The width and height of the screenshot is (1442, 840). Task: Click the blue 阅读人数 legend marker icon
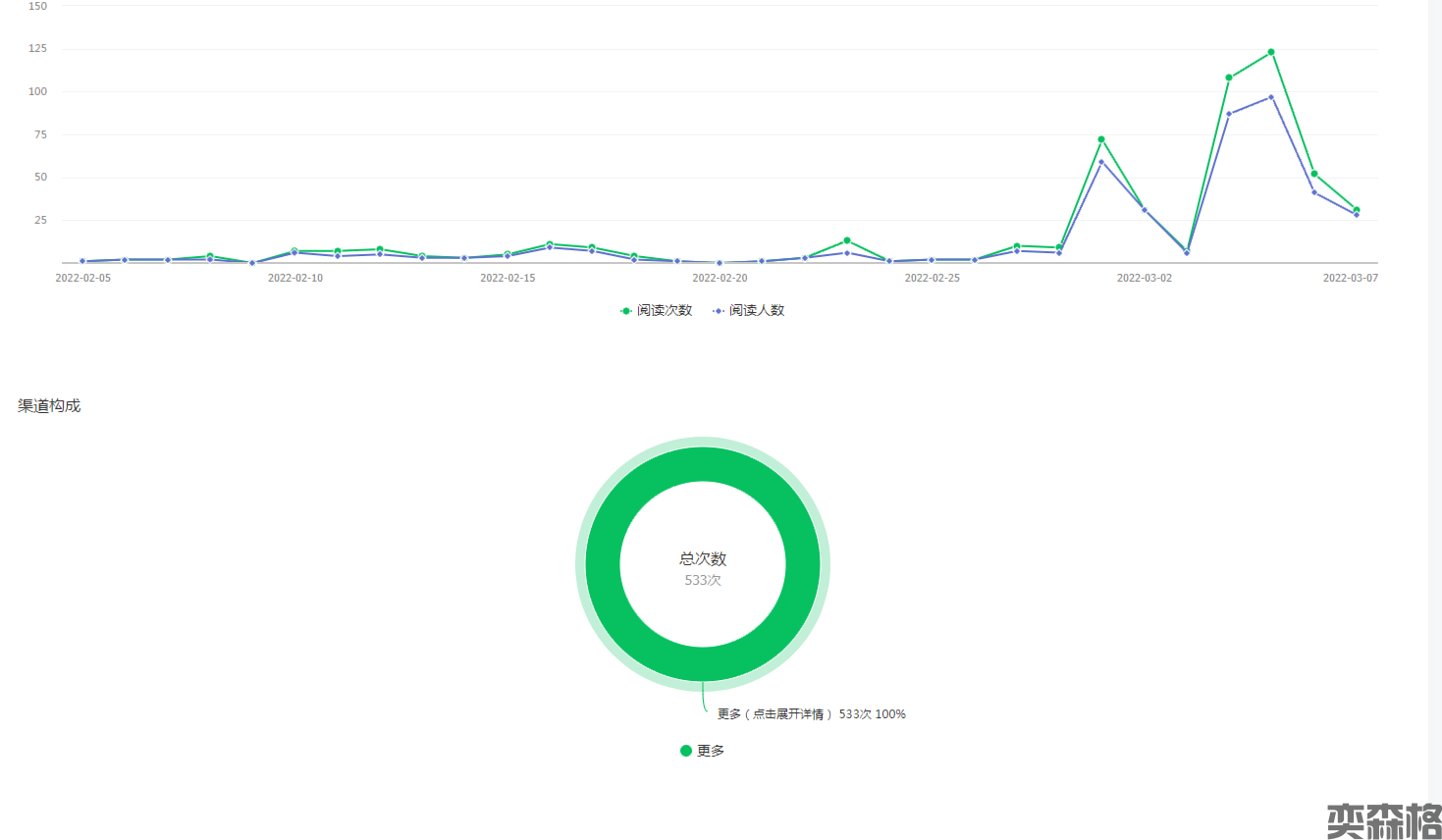719,311
